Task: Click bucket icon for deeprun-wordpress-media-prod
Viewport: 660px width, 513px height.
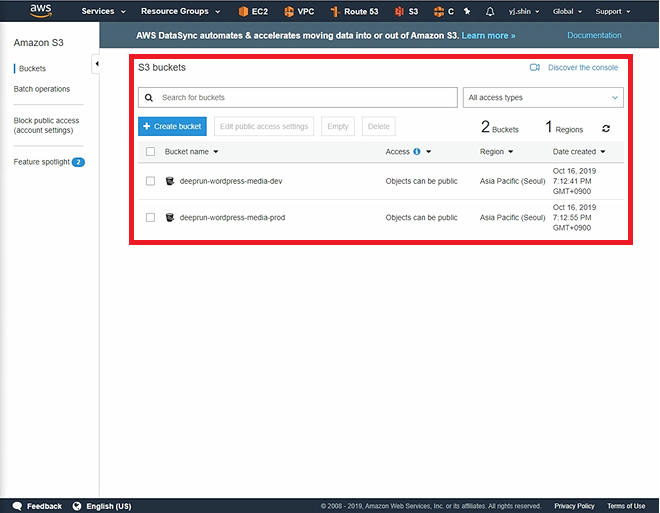Action: pyautogui.click(x=170, y=217)
